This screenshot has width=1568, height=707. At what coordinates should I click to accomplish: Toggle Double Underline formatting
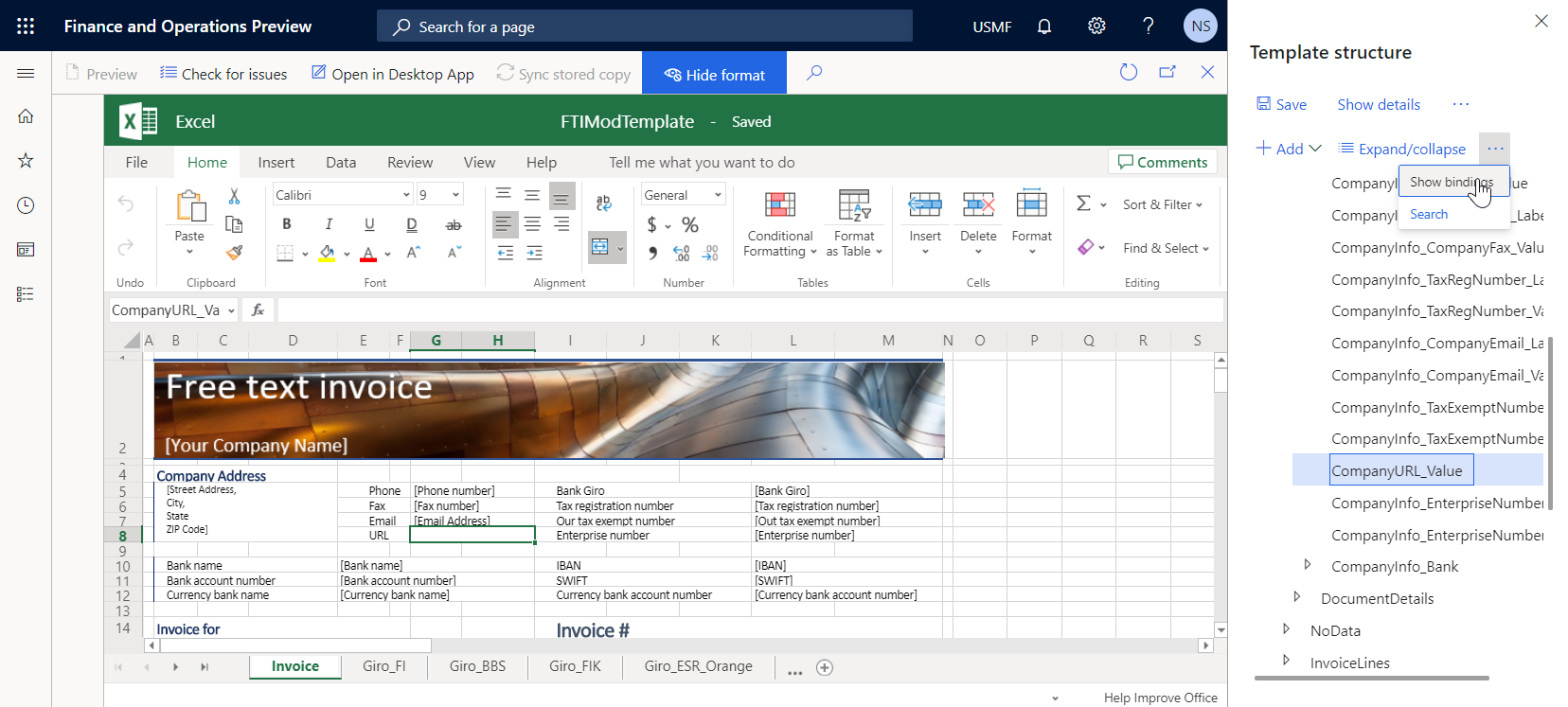412,224
